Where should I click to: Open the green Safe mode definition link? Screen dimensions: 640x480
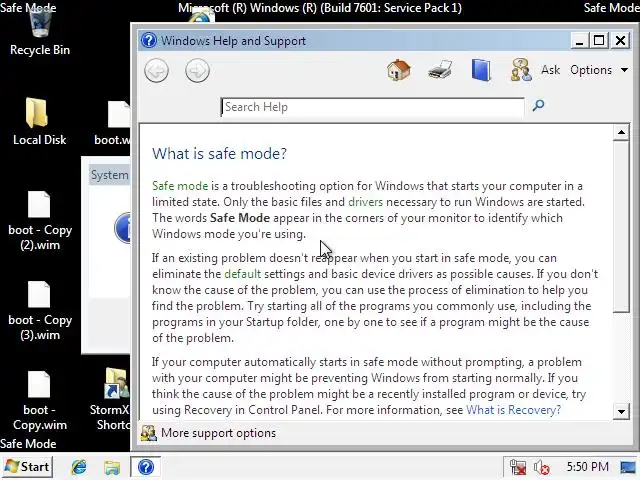(x=180, y=186)
